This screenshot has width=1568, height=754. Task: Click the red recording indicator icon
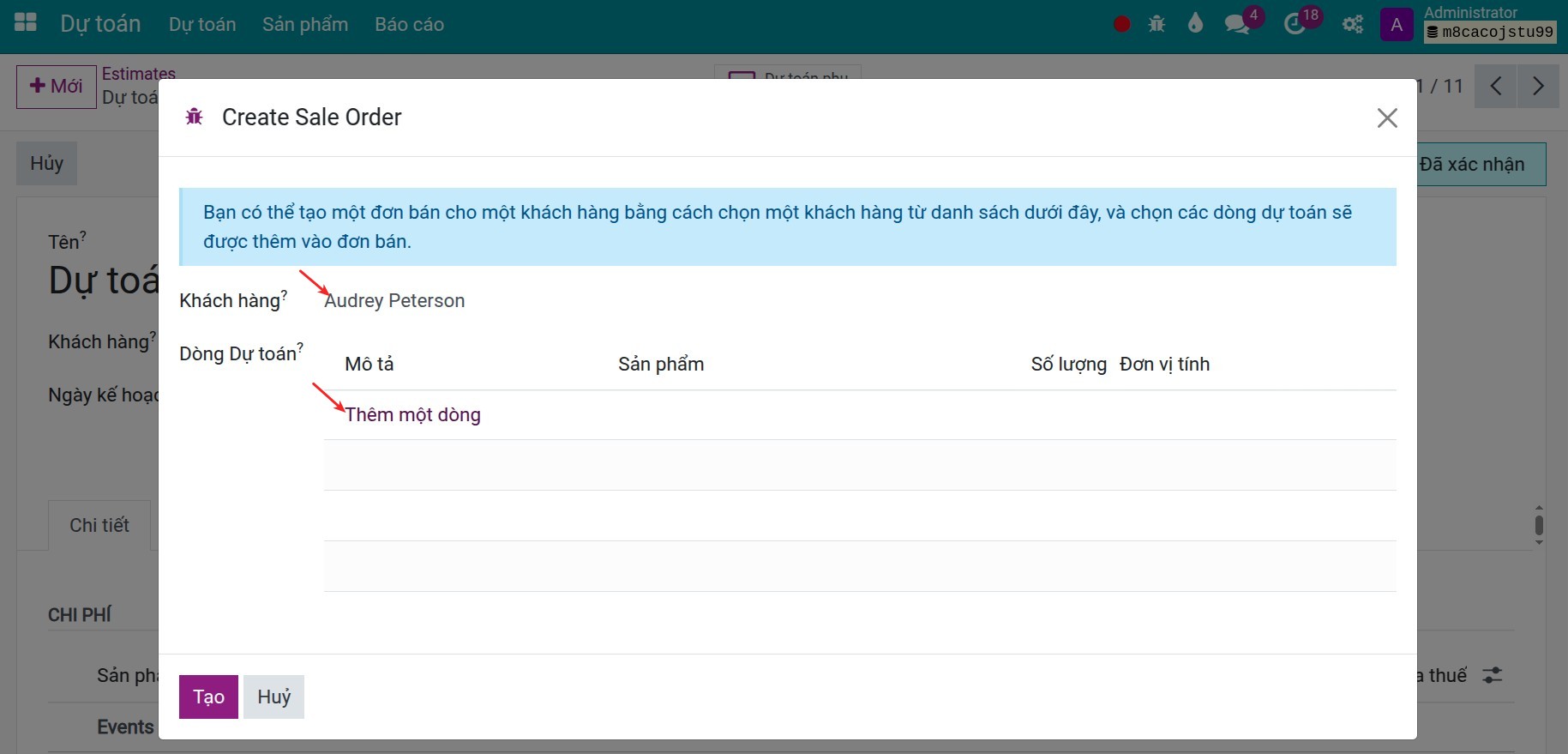[1121, 24]
